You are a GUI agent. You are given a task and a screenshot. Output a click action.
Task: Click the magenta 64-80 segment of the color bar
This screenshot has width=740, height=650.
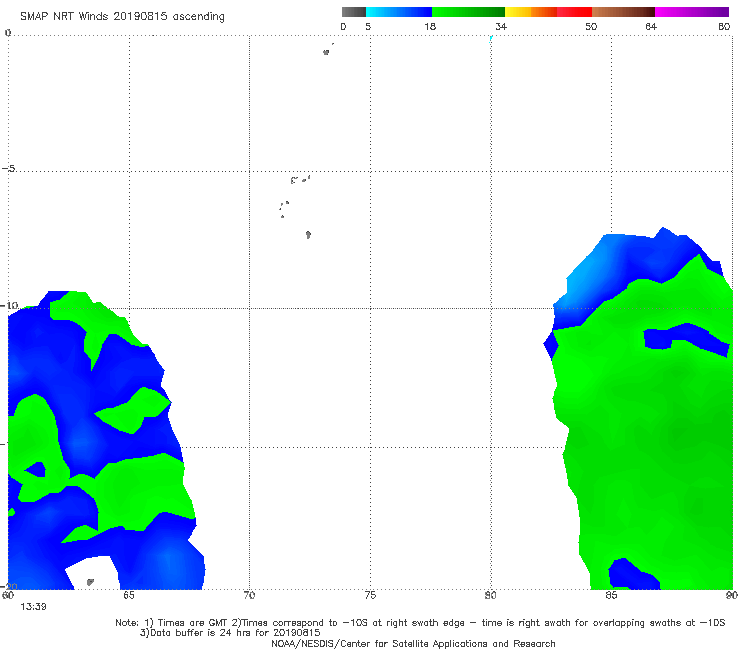pyautogui.click(x=692, y=12)
